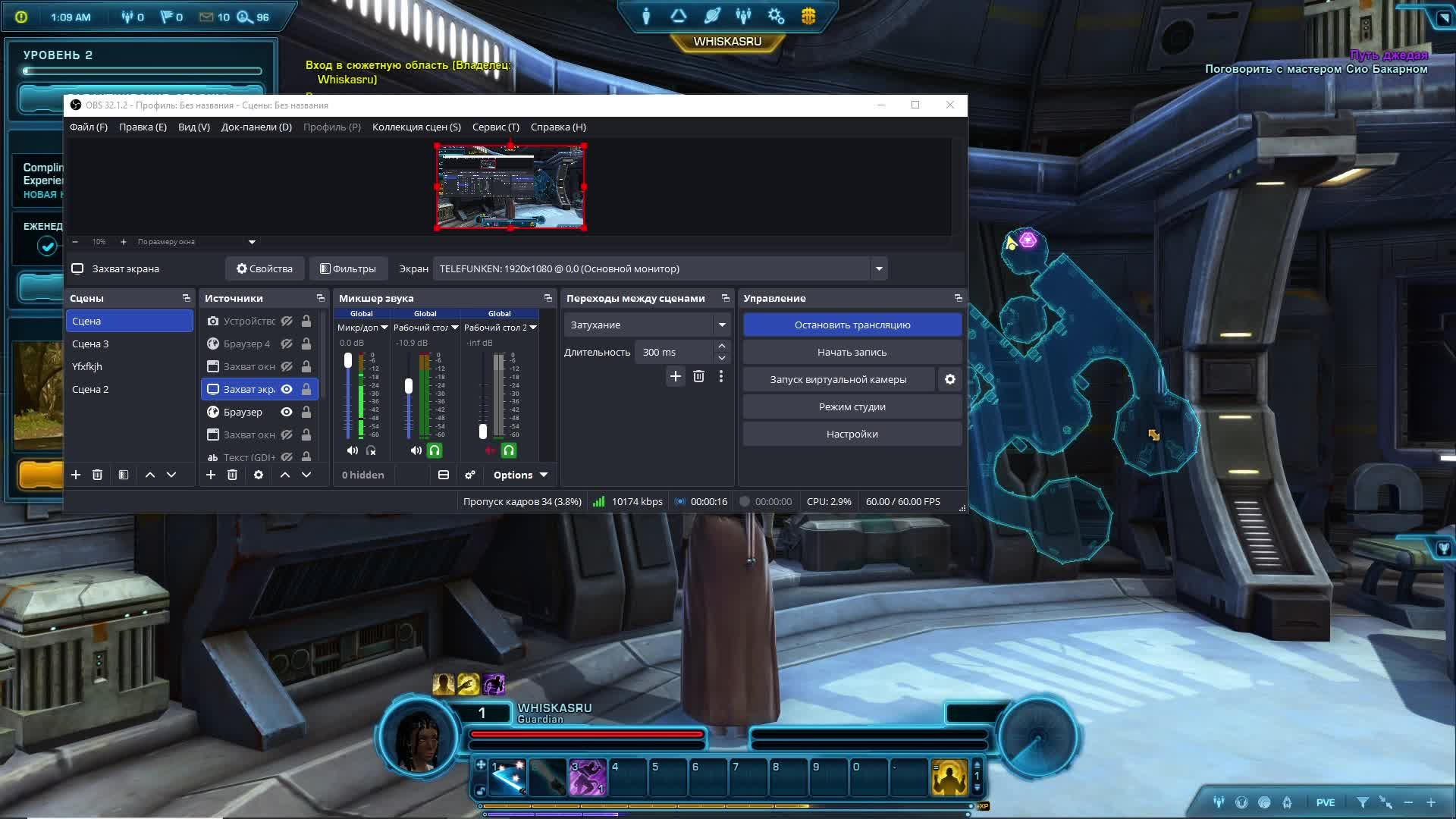Screen dimensions: 1456x819
Task: Toggle monitoring headphones on Рабочий стол 2 channel
Action: tap(509, 450)
